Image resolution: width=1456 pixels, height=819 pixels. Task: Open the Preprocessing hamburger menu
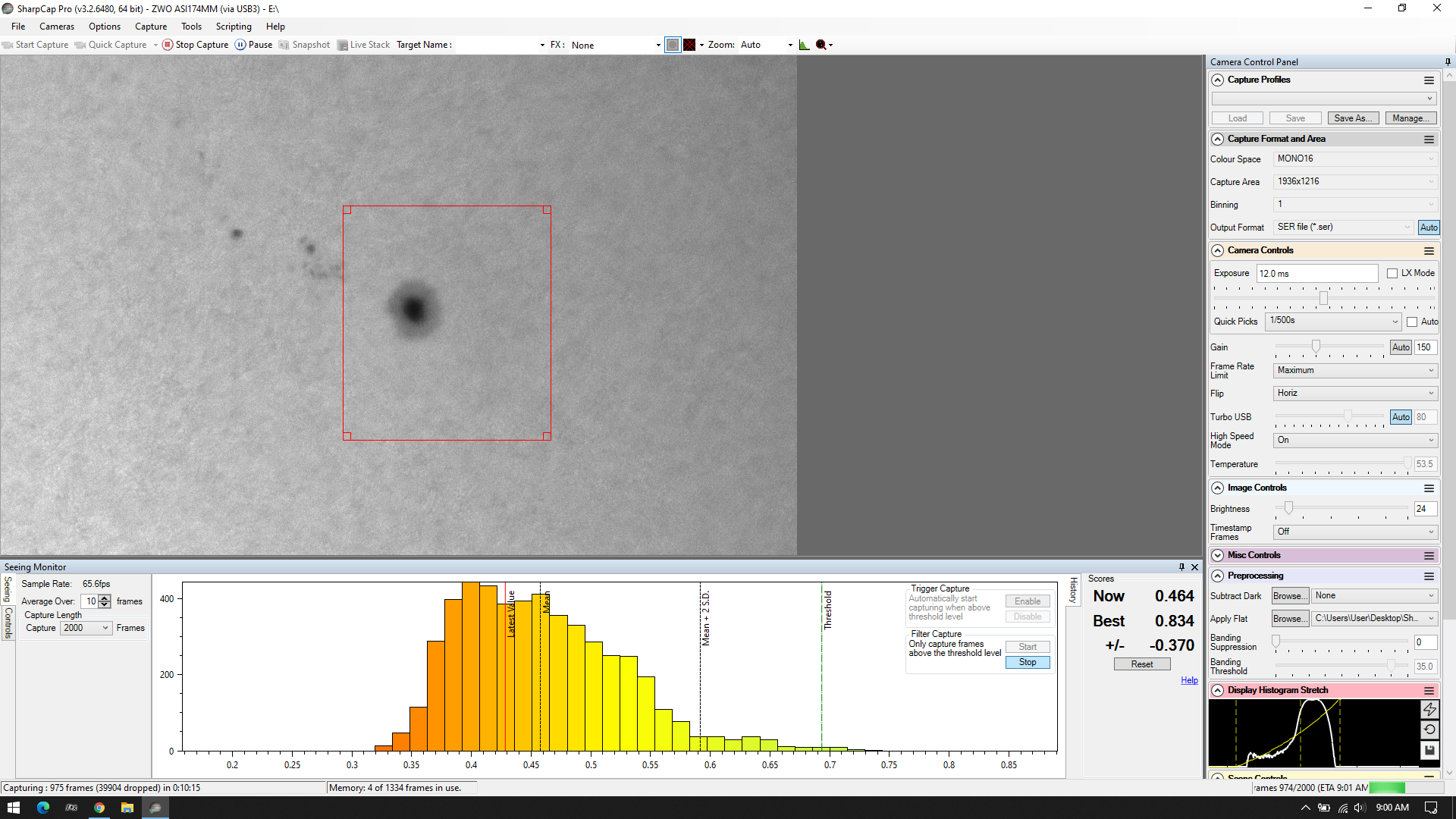[1429, 576]
